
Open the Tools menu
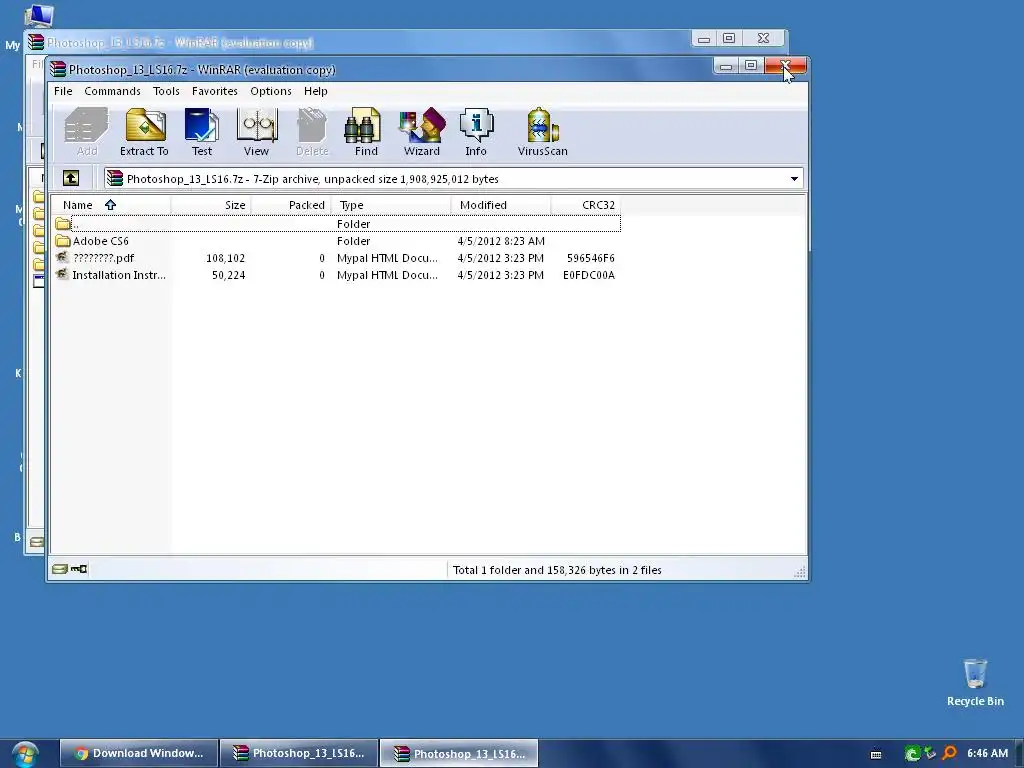(166, 91)
